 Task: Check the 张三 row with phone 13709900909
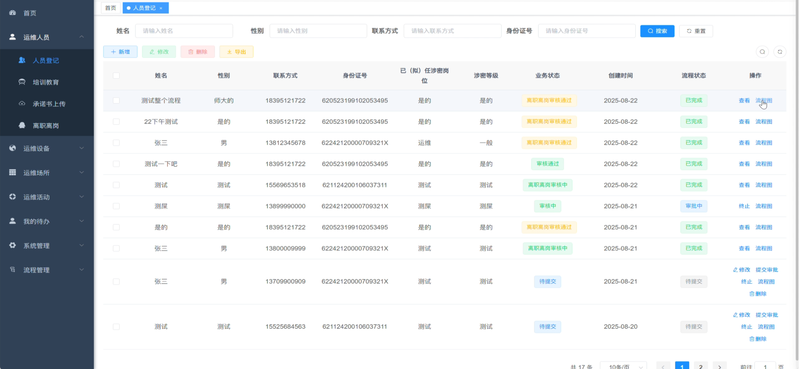click(x=116, y=282)
